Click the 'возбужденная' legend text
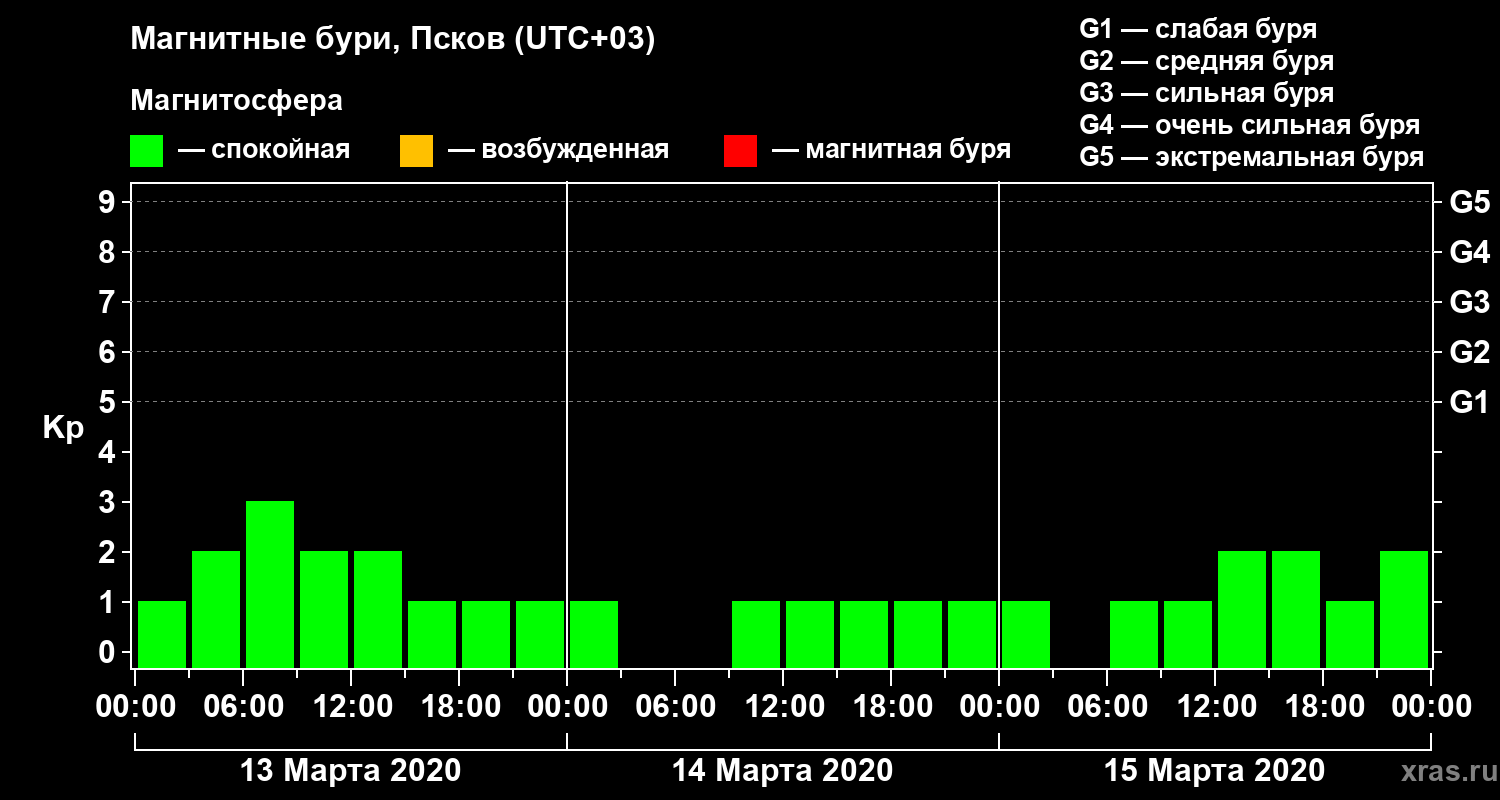The height and width of the screenshot is (800, 1500). coord(575,151)
